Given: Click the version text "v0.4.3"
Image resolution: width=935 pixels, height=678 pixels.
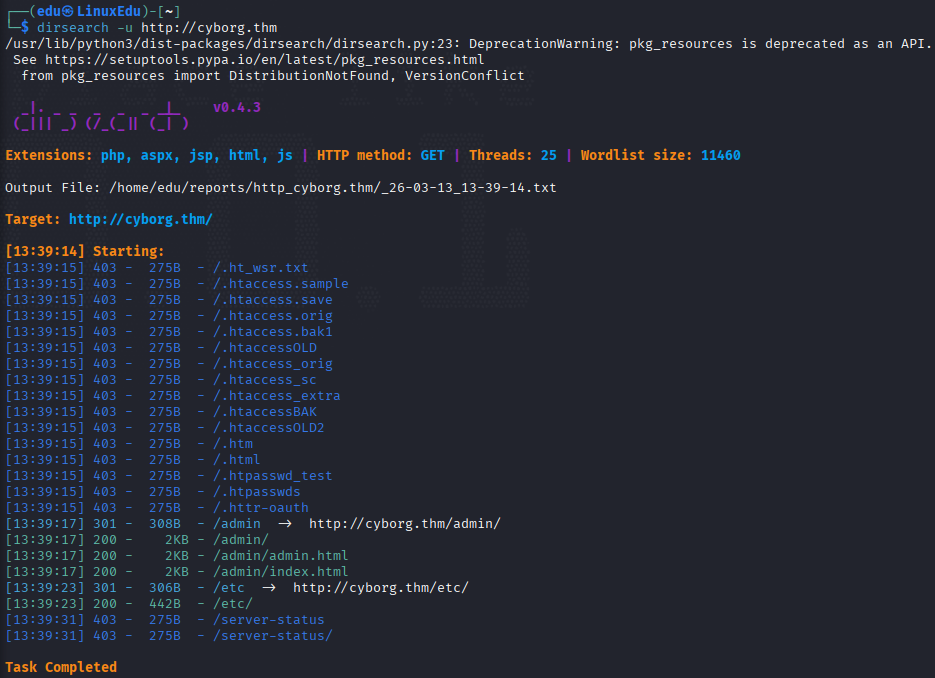Looking at the screenshot, I should [237, 107].
